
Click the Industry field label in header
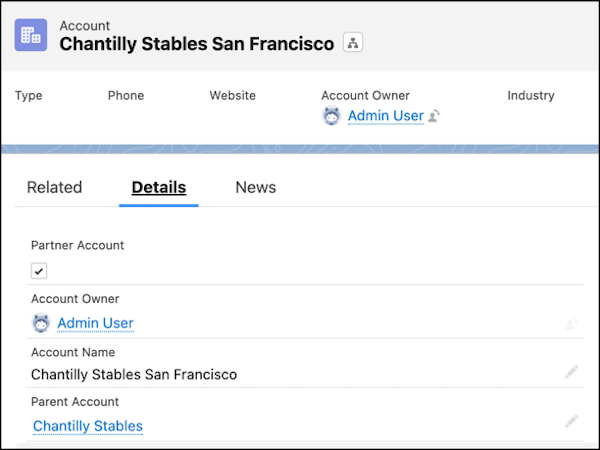pyautogui.click(x=531, y=95)
